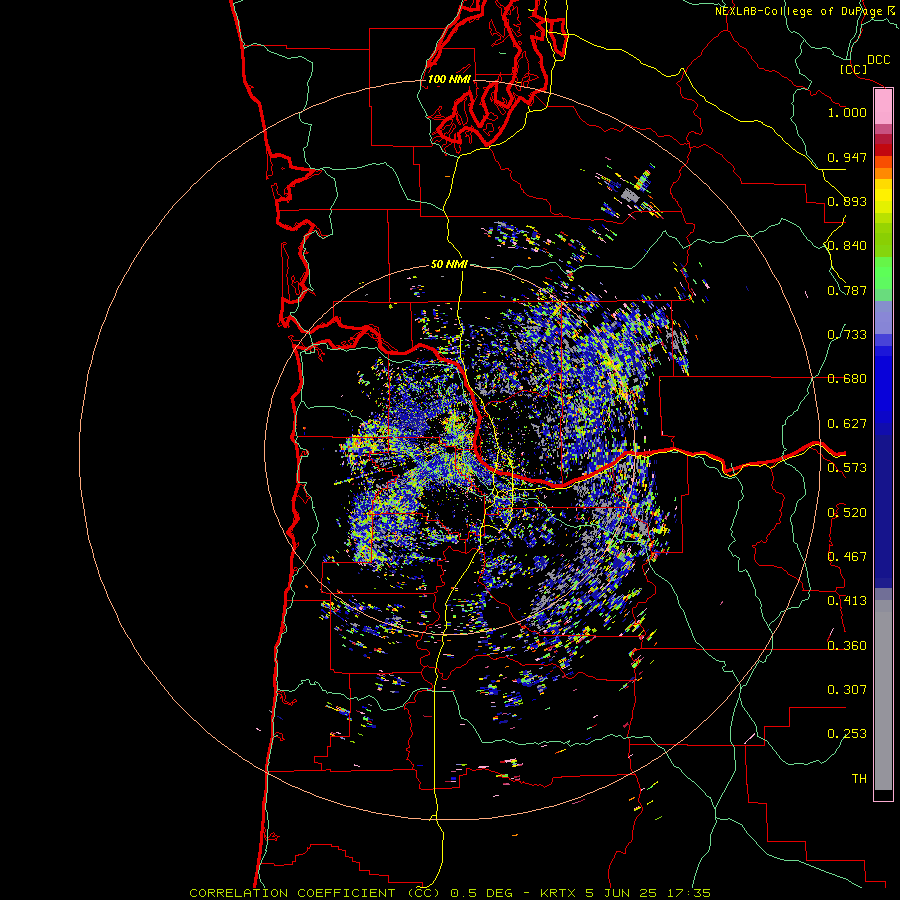The width and height of the screenshot is (900, 900).
Task: Click the 0.893 legend value
Action: coord(847,201)
